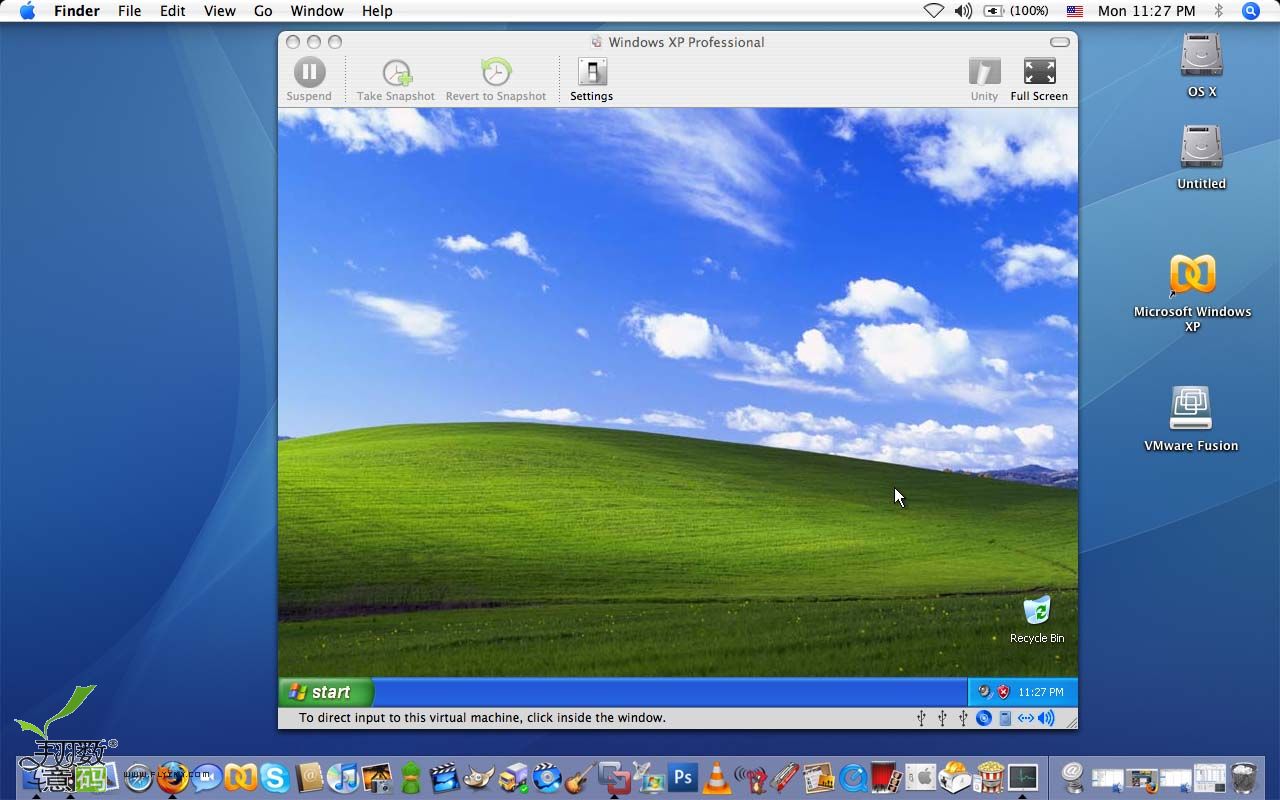
Task: Click the sound device status icon
Action: pyautogui.click(x=1047, y=718)
